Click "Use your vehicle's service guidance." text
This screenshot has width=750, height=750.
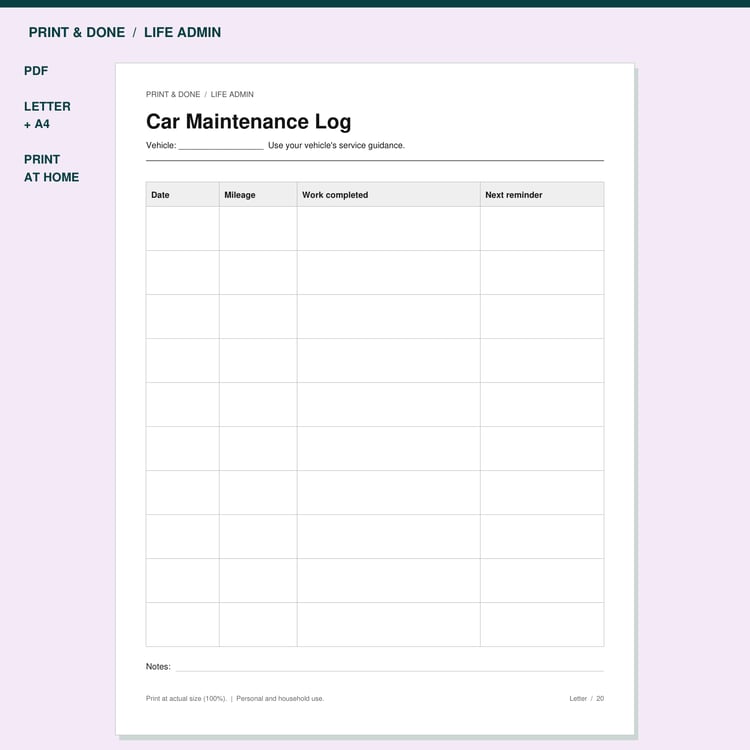336,145
